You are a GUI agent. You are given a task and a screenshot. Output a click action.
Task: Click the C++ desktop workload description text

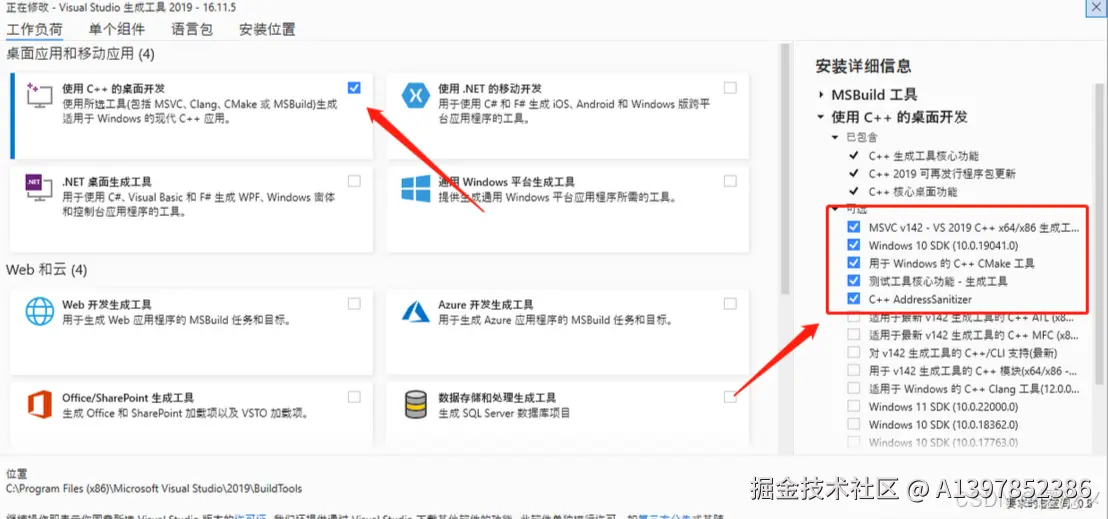tap(200, 112)
